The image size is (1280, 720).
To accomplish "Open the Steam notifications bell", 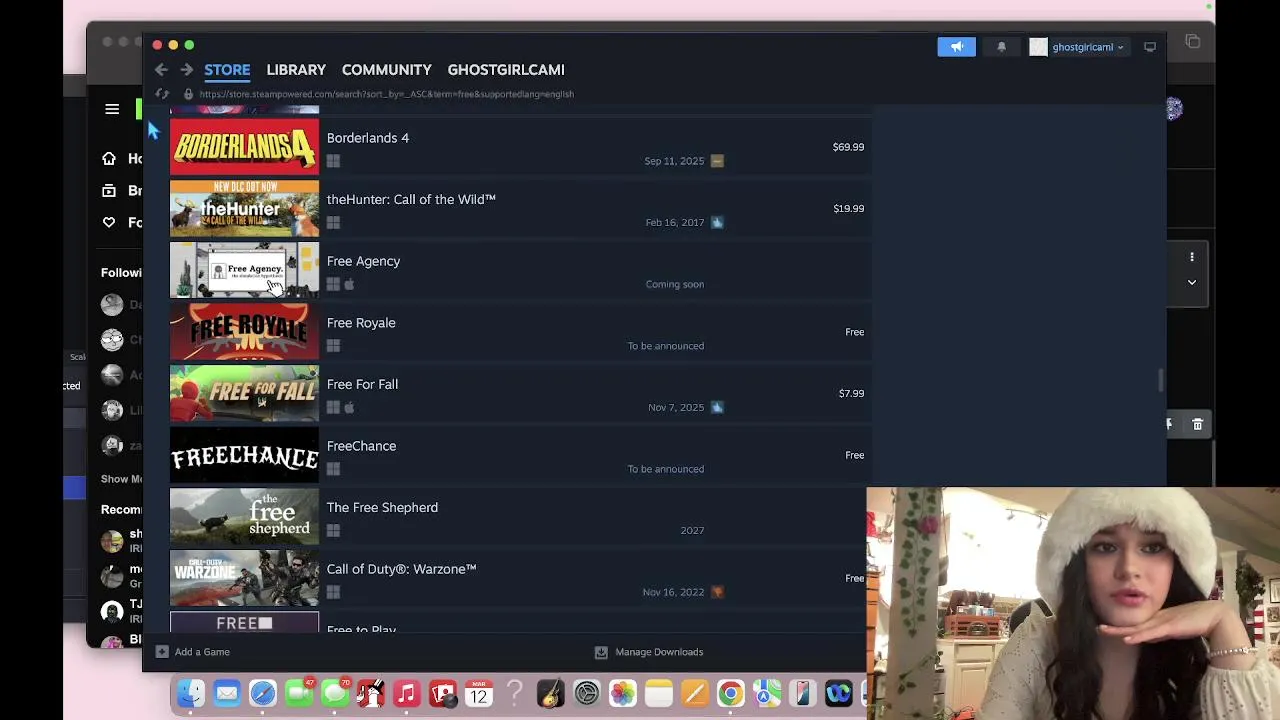I will [1001, 47].
